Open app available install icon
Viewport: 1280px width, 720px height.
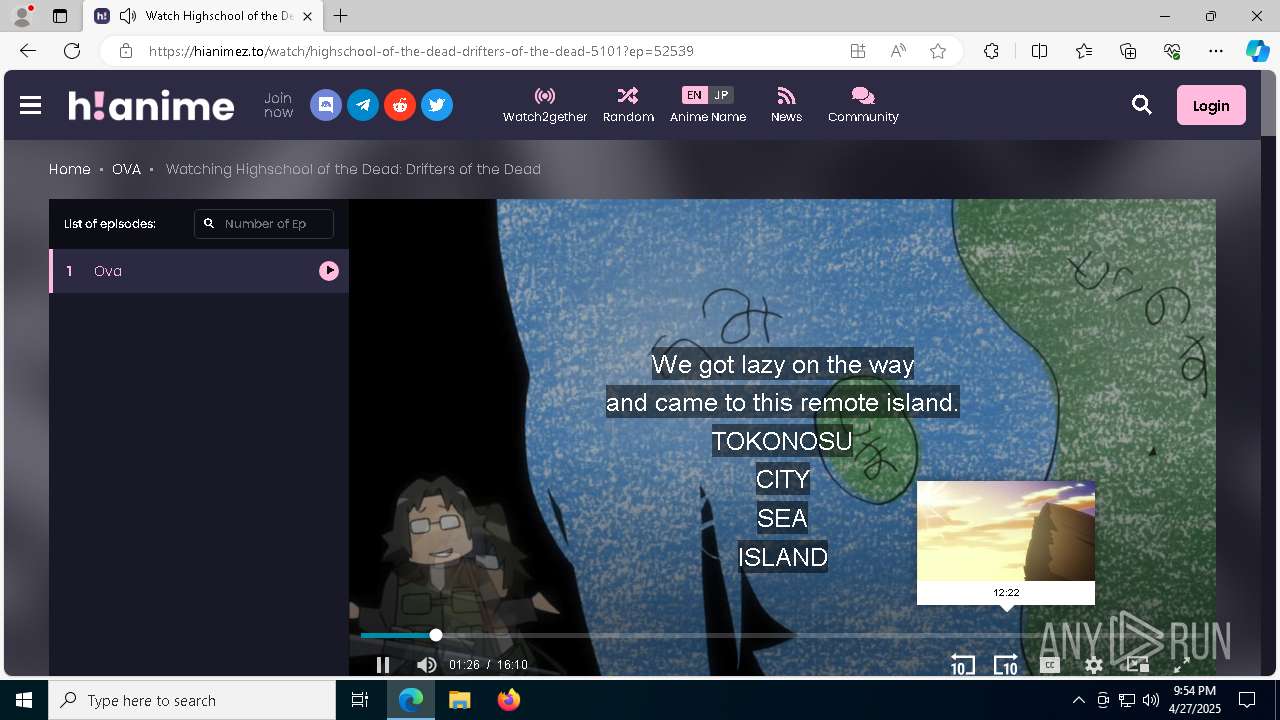(858, 51)
